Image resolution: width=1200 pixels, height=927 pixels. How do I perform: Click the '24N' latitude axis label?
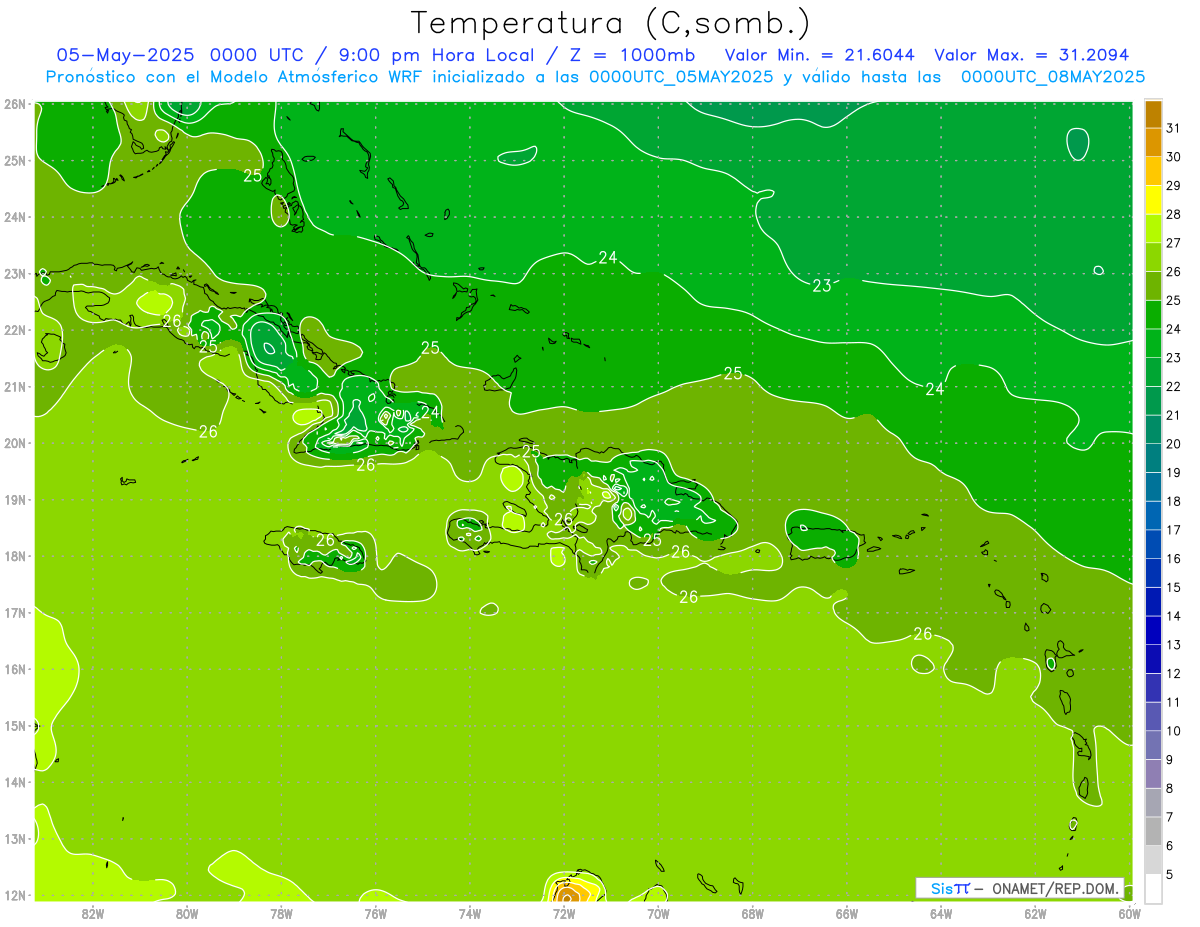click(x=15, y=217)
